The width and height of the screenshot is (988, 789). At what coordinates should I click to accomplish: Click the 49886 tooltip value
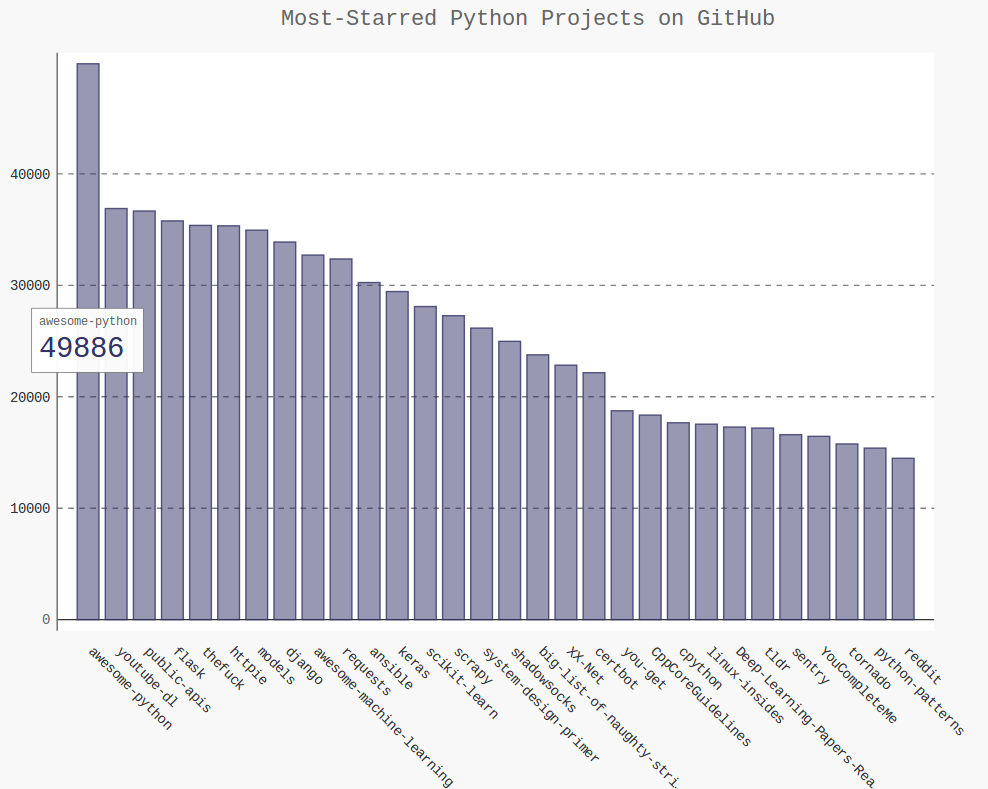(x=82, y=348)
